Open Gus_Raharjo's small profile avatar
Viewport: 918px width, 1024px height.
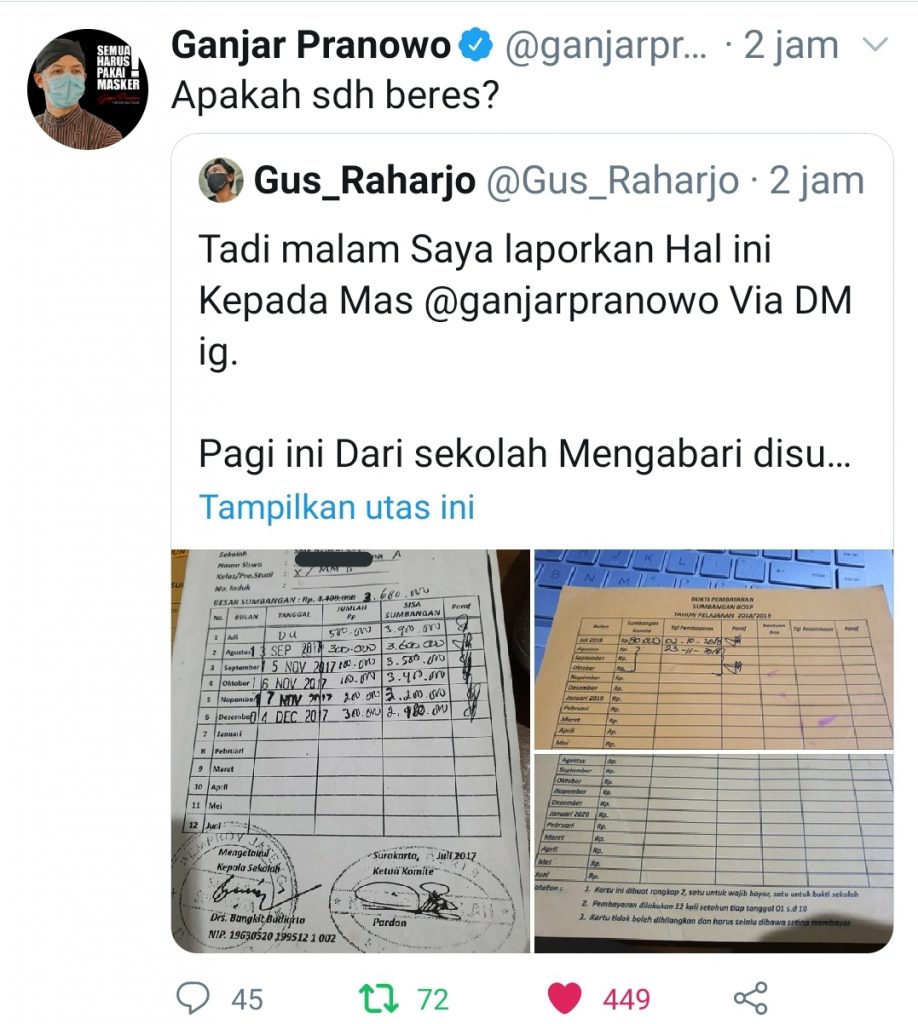click(221, 180)
